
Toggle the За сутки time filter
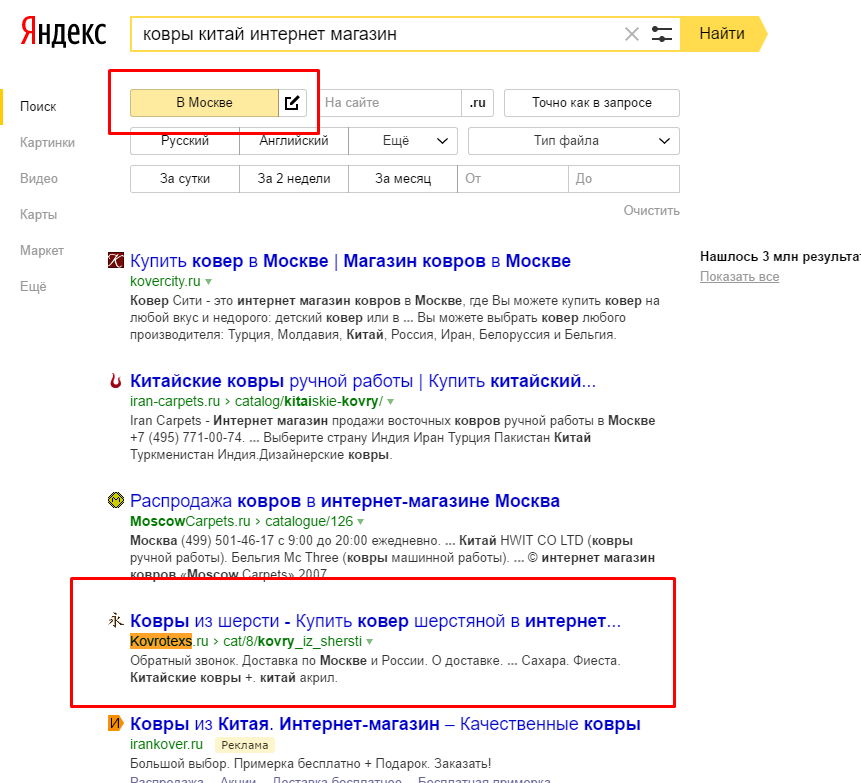tap(185, 178)
